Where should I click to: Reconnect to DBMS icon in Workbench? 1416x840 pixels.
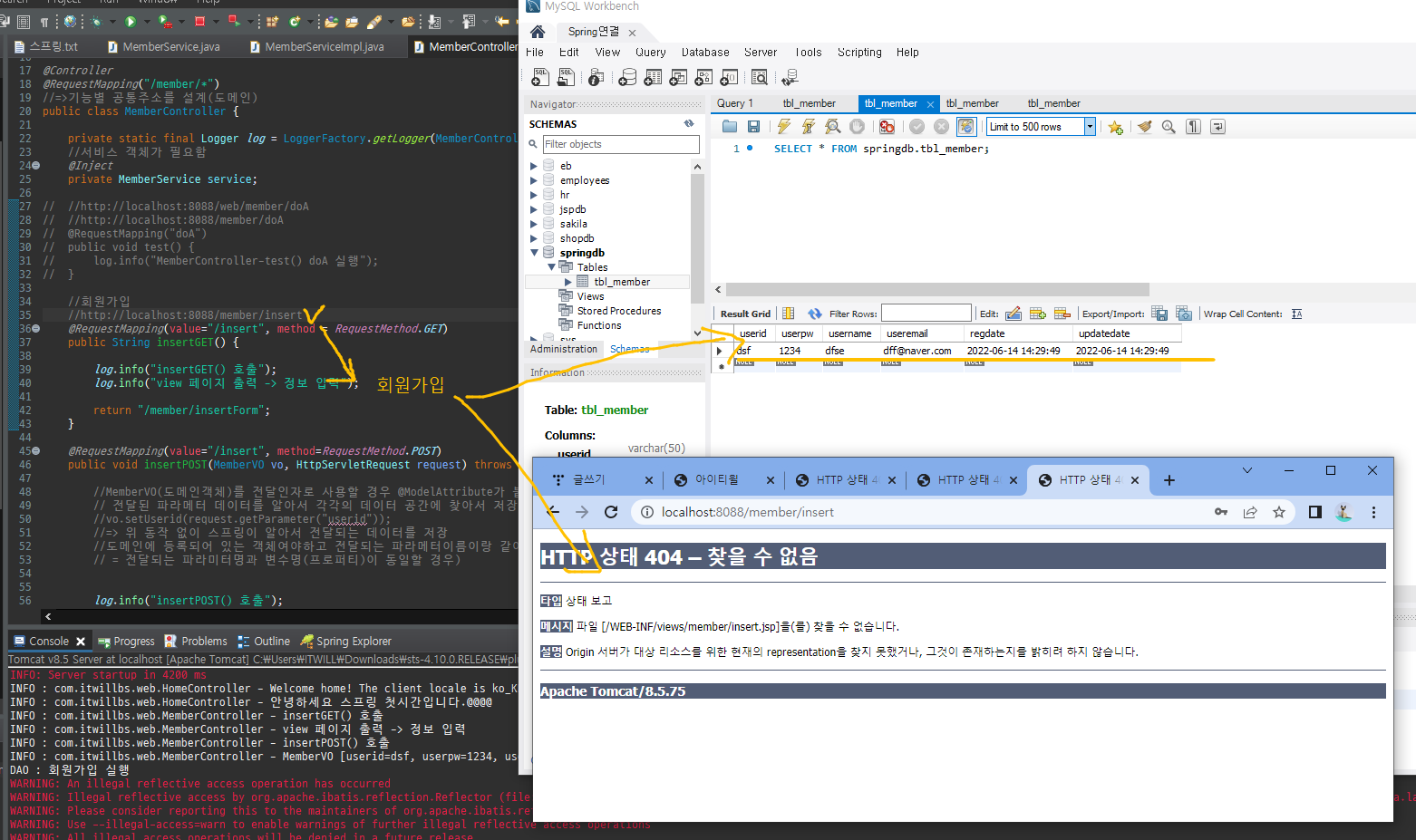click(790, 78)
